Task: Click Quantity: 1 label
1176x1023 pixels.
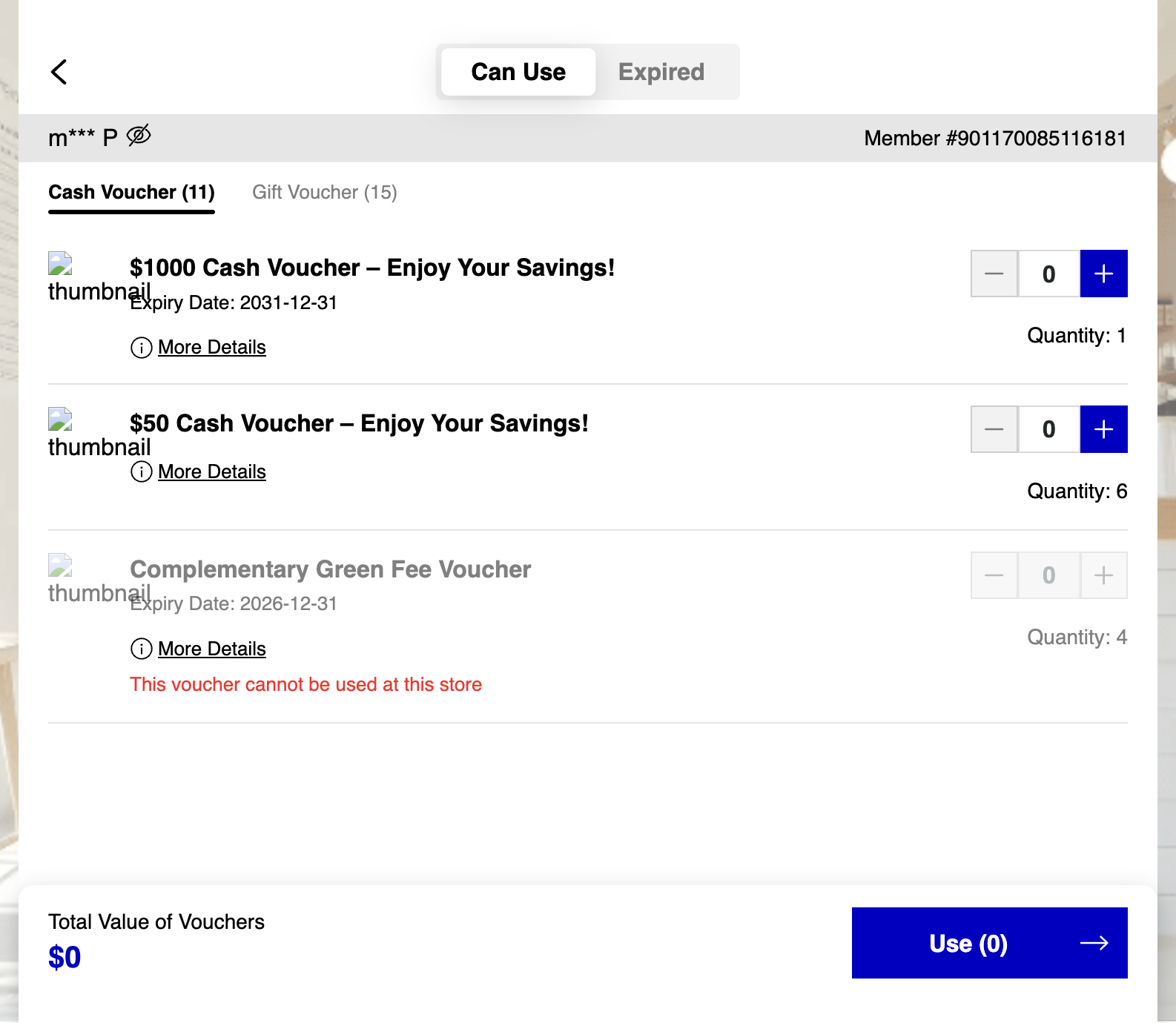Action: tap(1077, 335)
